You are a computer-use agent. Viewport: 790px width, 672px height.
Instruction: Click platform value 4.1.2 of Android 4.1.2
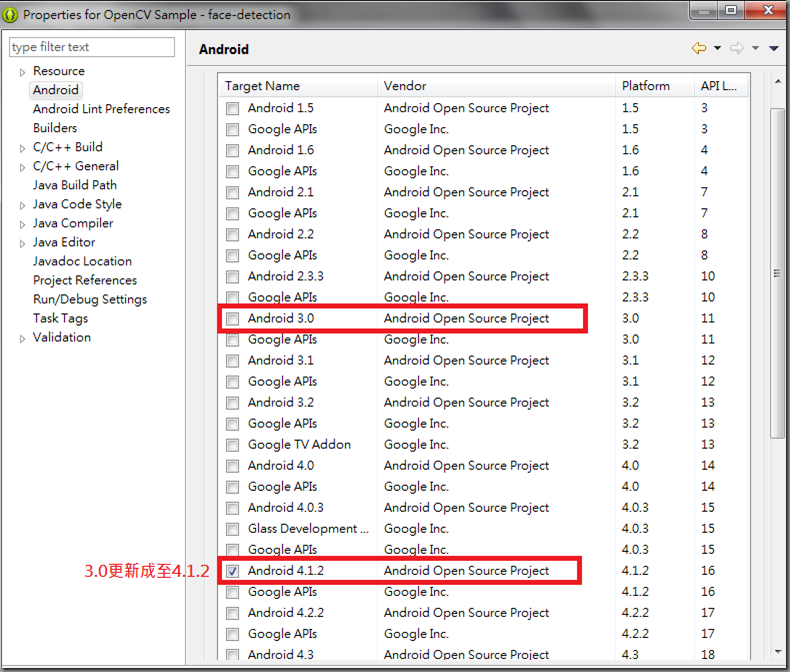pyautogui.click(x=635, y=571)
